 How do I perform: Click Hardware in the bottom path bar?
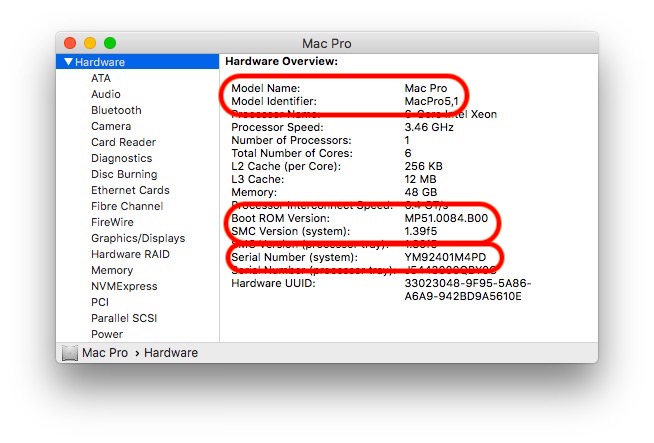(171, 352)
